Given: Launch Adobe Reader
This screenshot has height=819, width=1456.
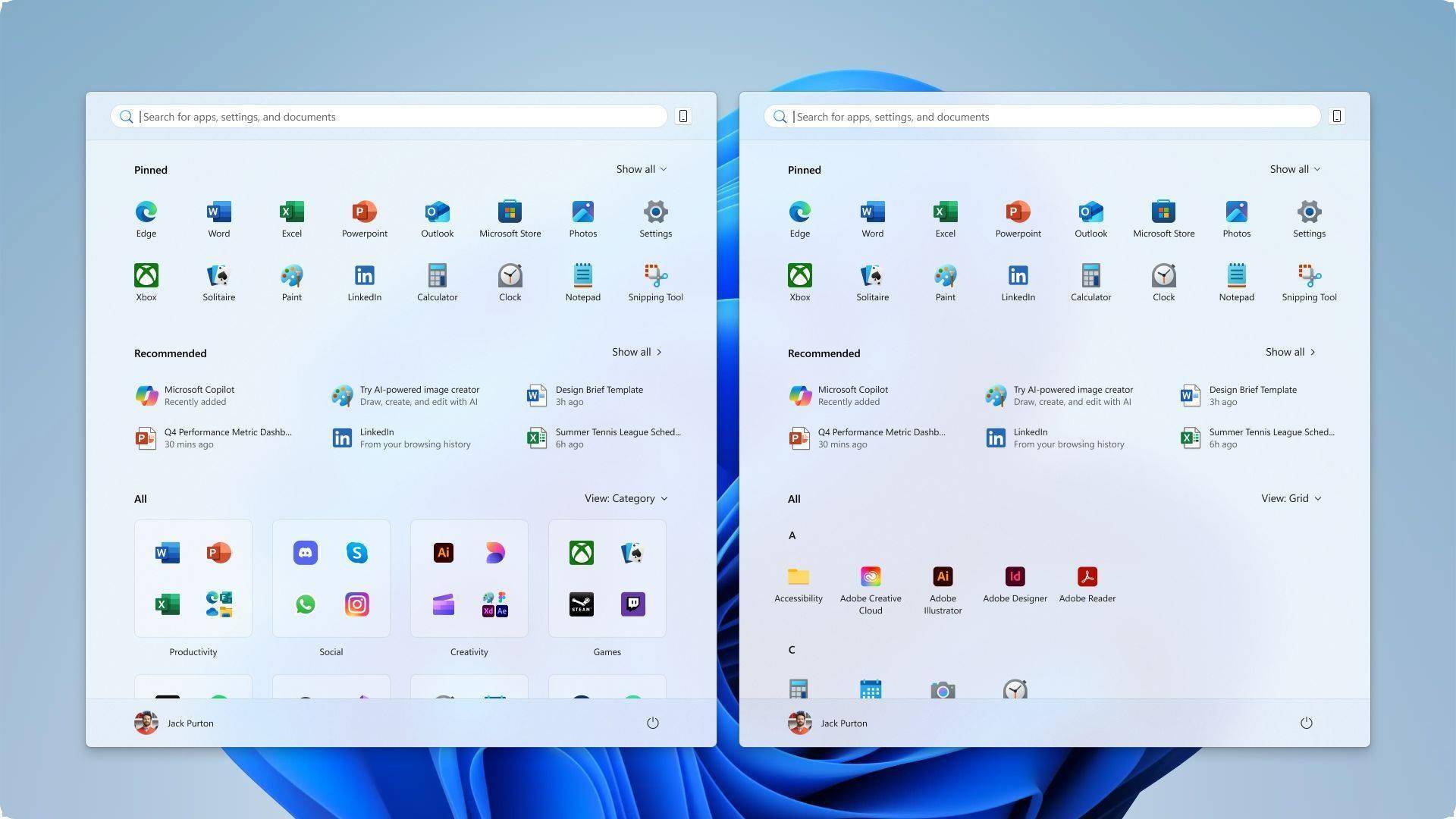Looking at the screenshot, I should (1087, 576).
